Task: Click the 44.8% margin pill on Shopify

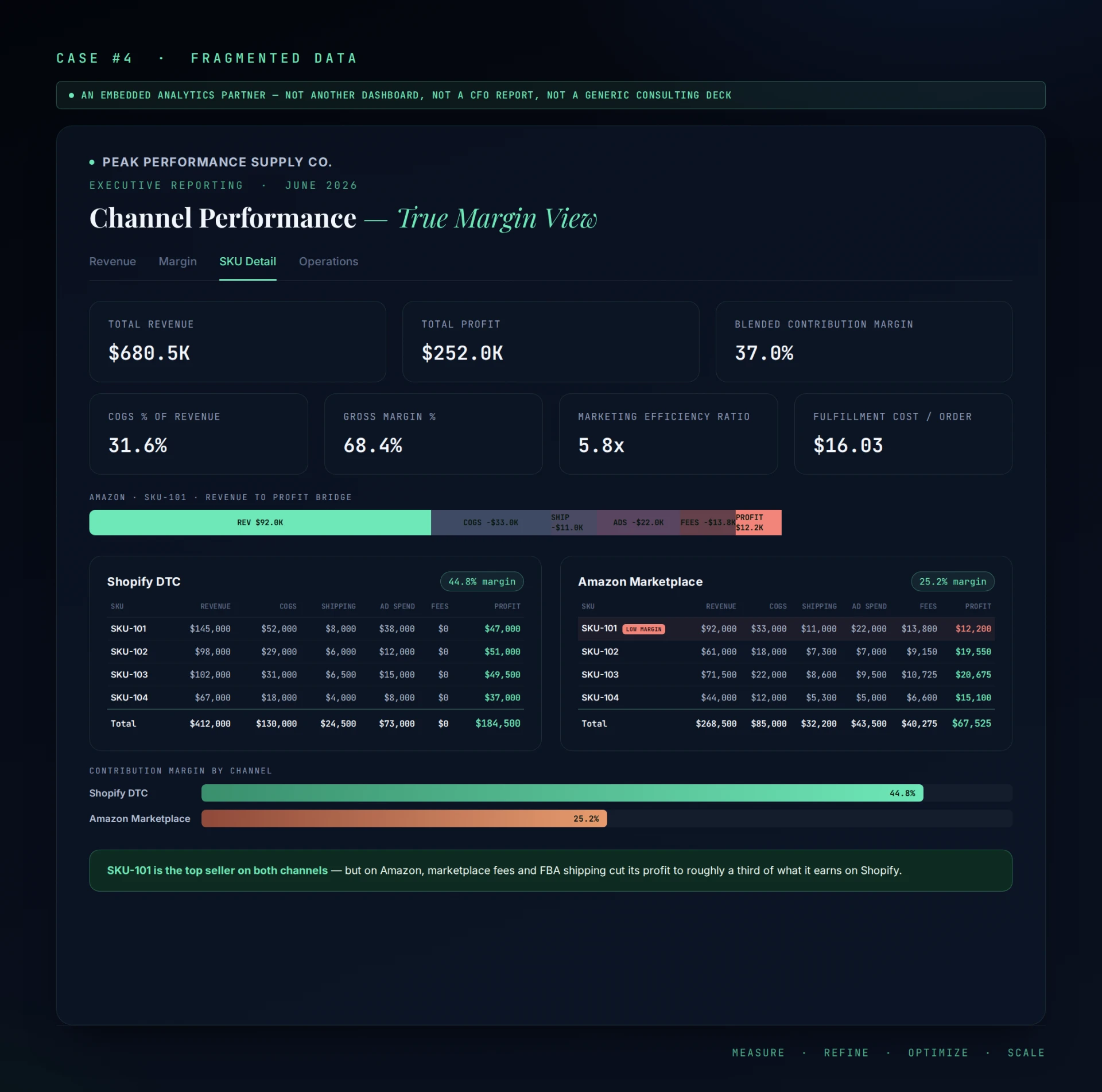Action: pyautogui.click(x=482, y=582)
